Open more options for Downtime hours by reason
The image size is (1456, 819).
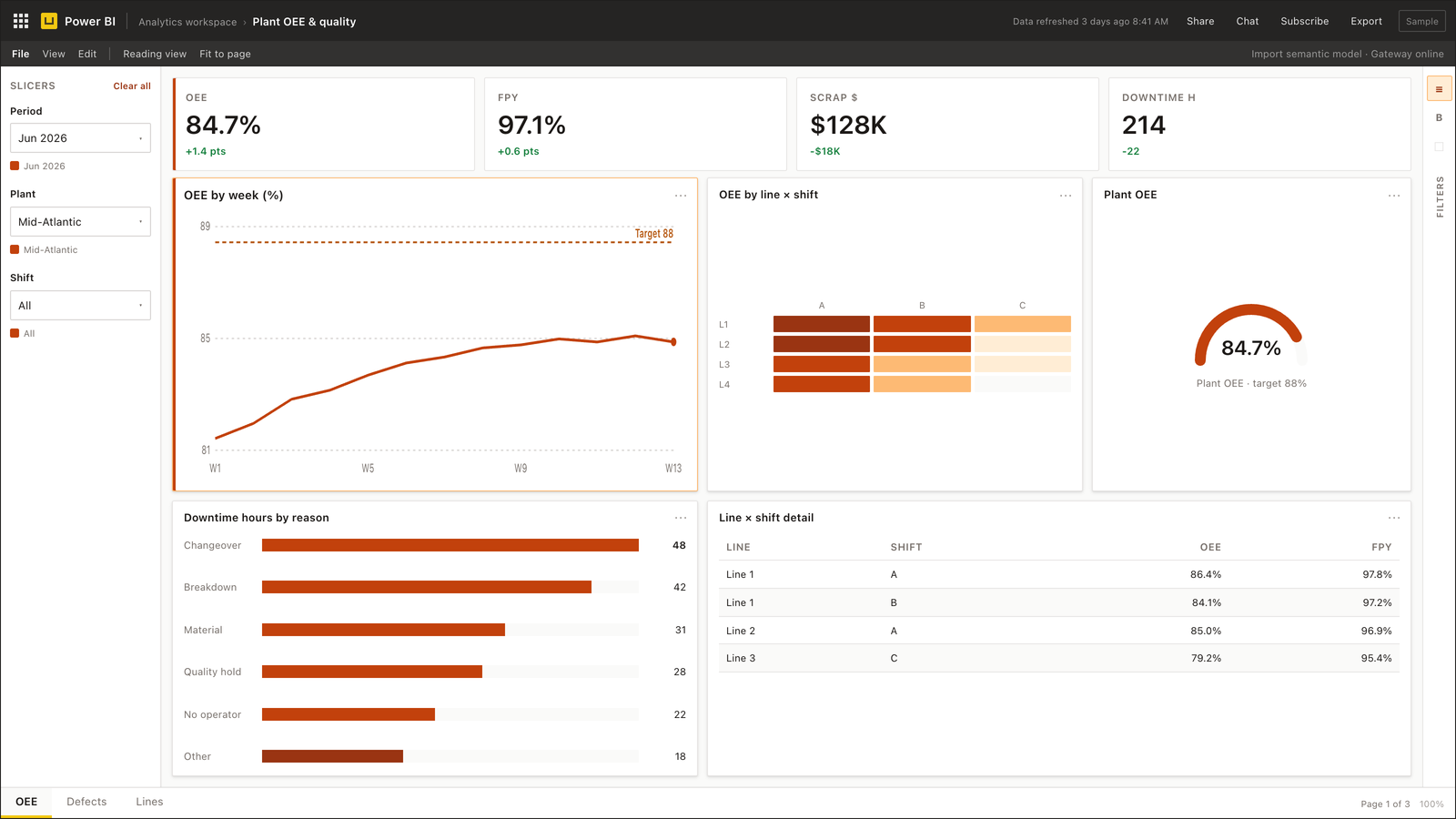click(x=681, y=518)
